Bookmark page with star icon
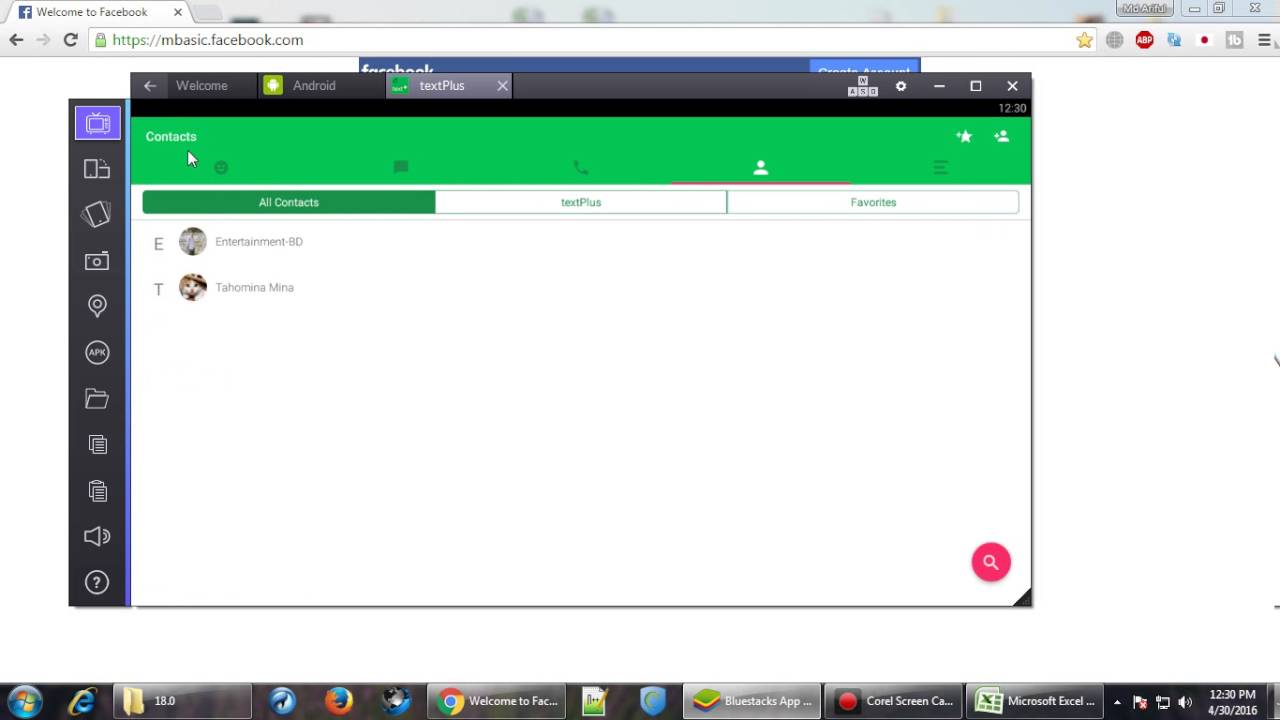Screen dimensions: 1280x720 (1084, 40)
